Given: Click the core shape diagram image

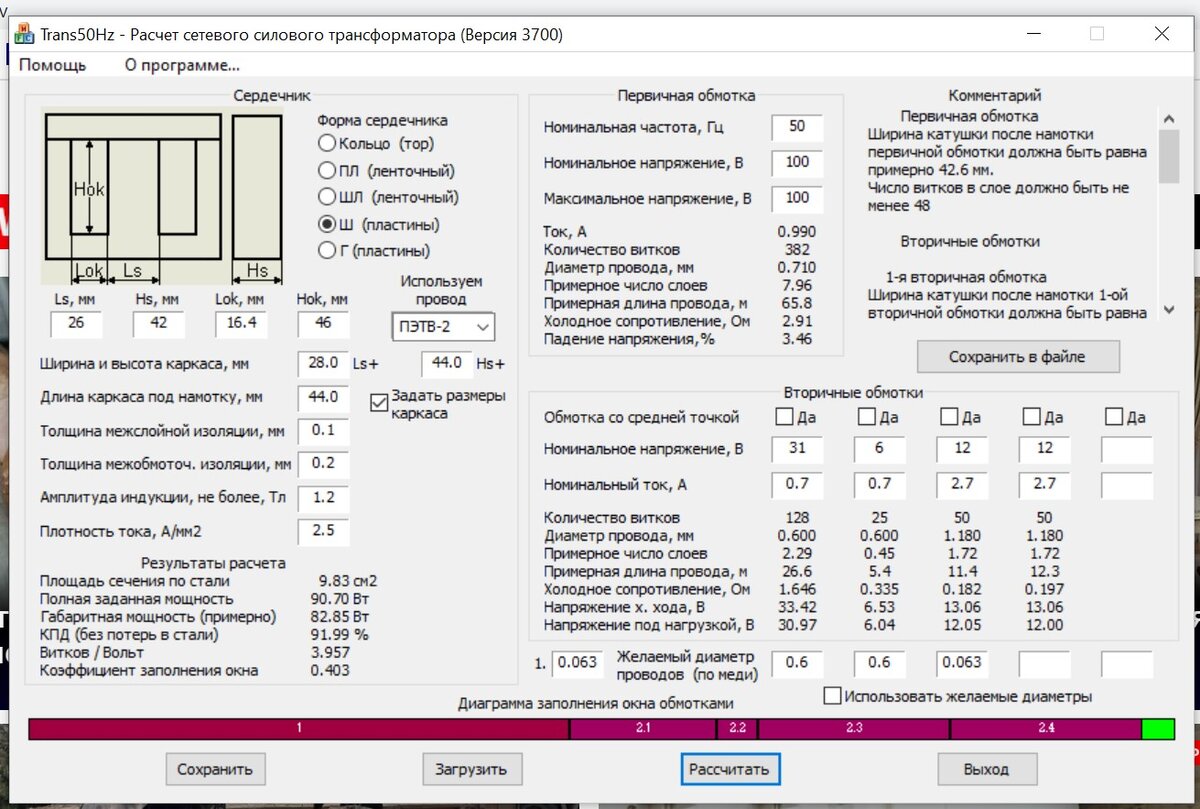Looking at the screenshot, I should [x=165, y=198].
